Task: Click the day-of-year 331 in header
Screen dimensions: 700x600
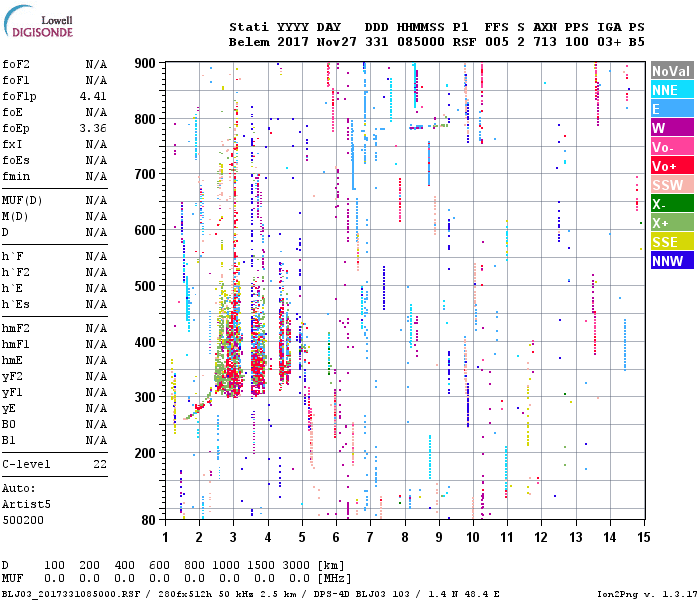Action: pos(376,42)
